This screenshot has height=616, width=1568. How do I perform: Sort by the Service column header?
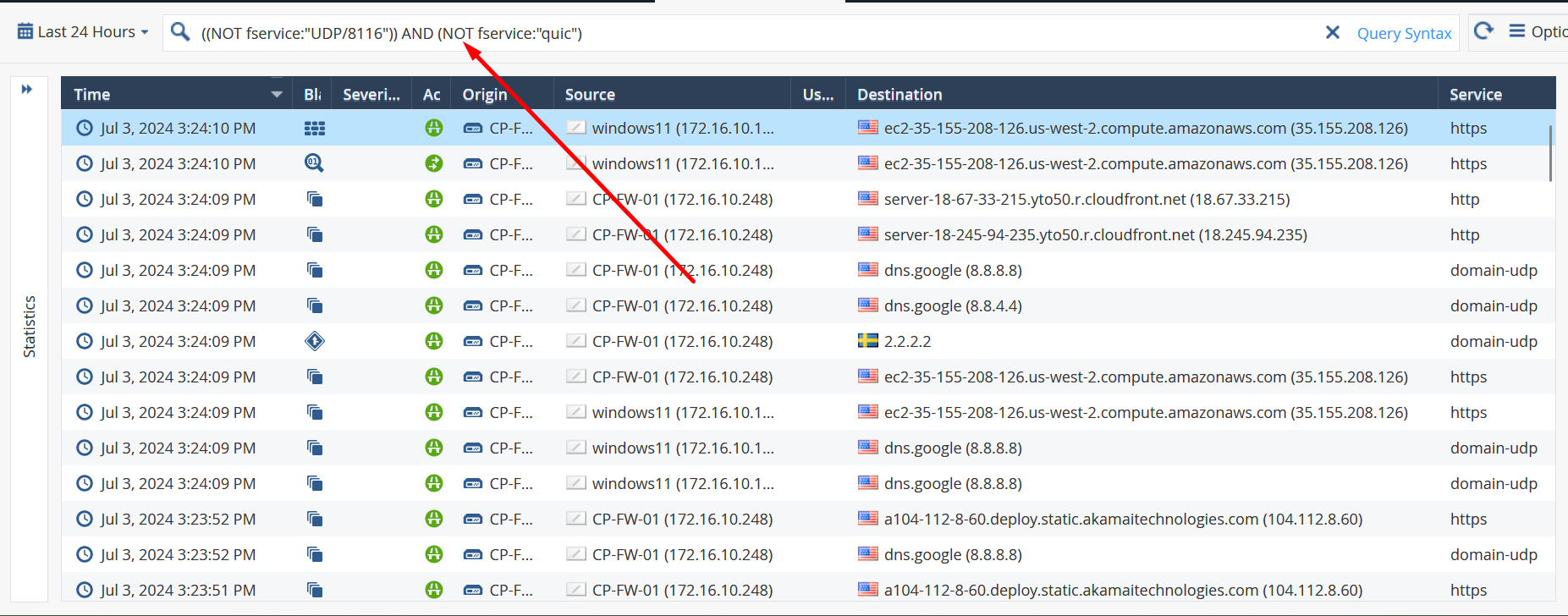(1476, 95)
